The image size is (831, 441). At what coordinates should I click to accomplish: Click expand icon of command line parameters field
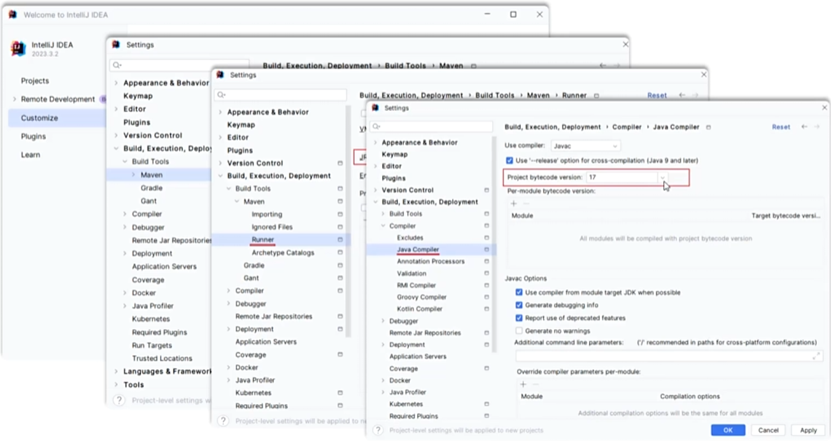tap(816, 356)
